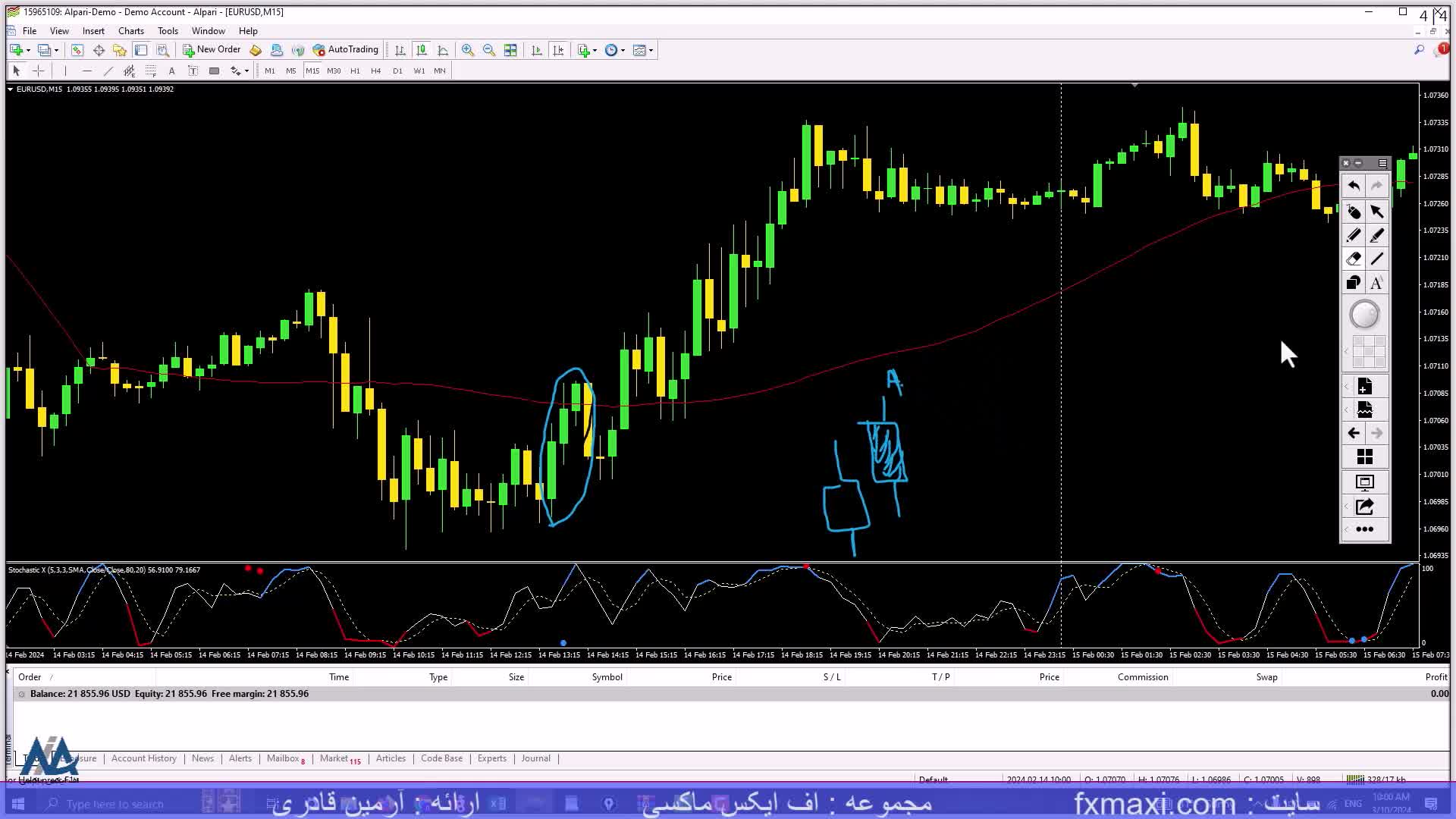Switch to Account History tab
Viewport: 1456px width, 819px height.
click(x=143, y=758)
